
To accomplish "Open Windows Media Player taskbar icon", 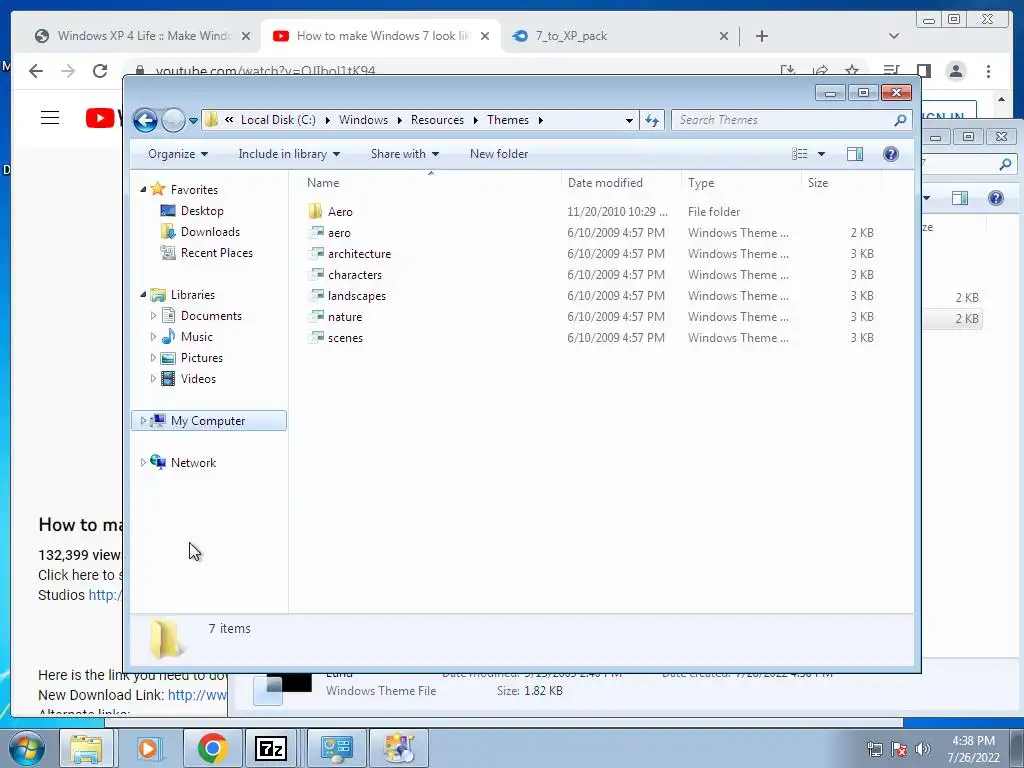I will [148, 748].
